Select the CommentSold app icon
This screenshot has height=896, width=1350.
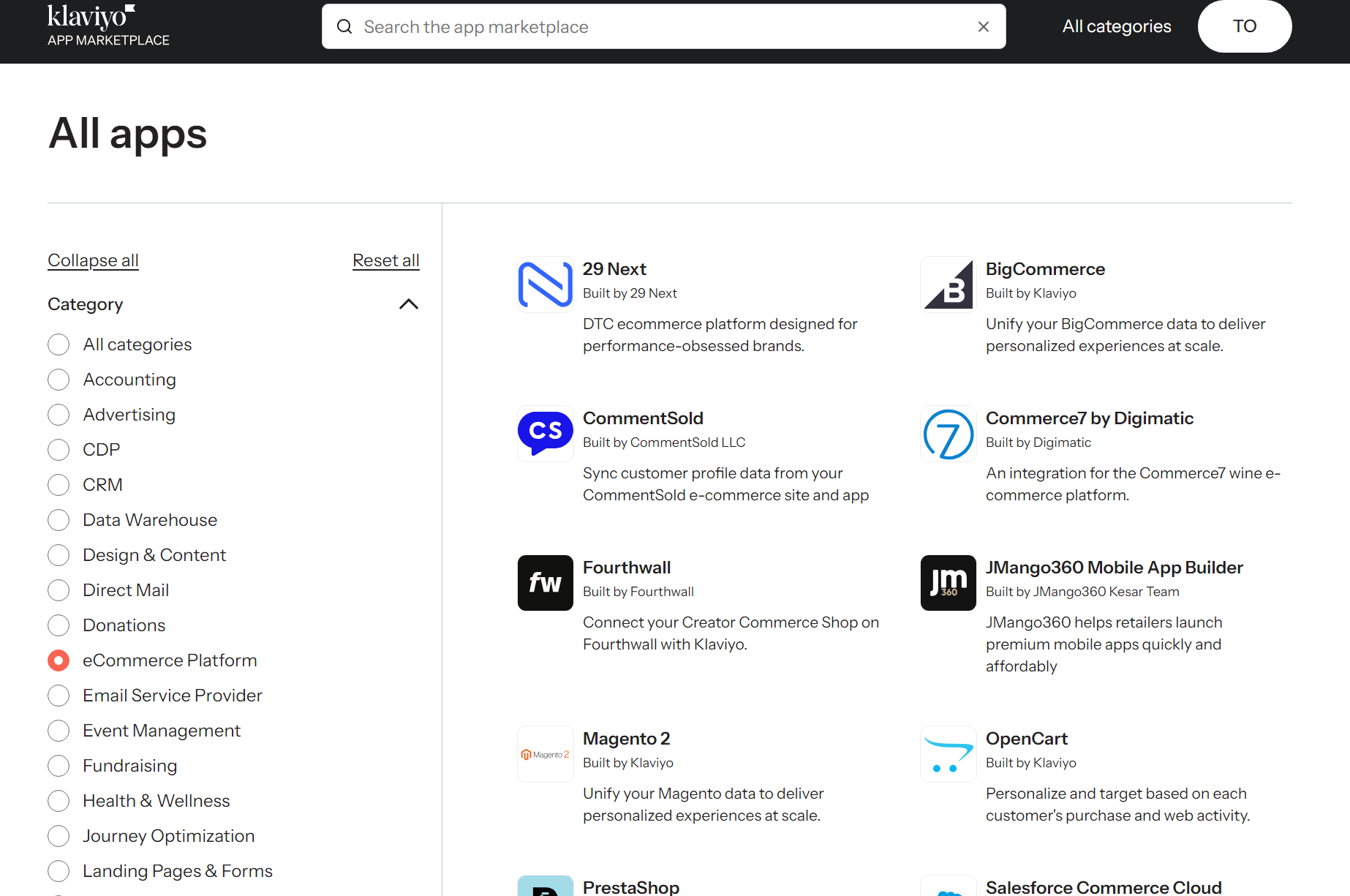pyautogui.click(x=545, y=433)
